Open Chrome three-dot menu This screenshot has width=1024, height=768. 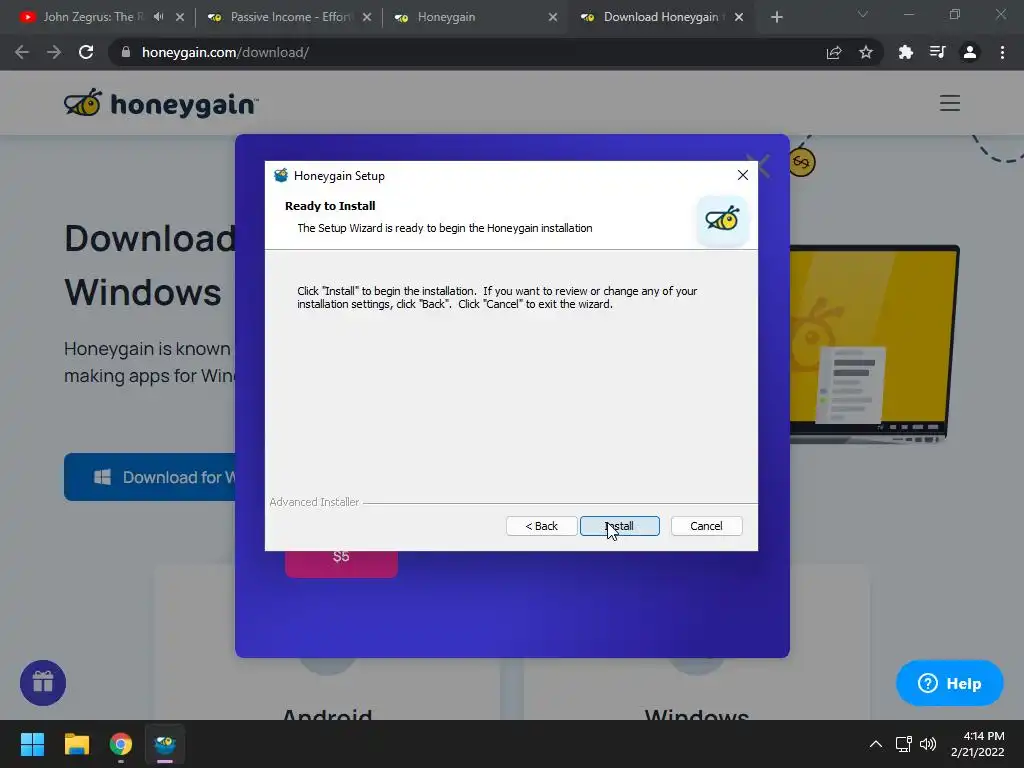(1002, 52)
